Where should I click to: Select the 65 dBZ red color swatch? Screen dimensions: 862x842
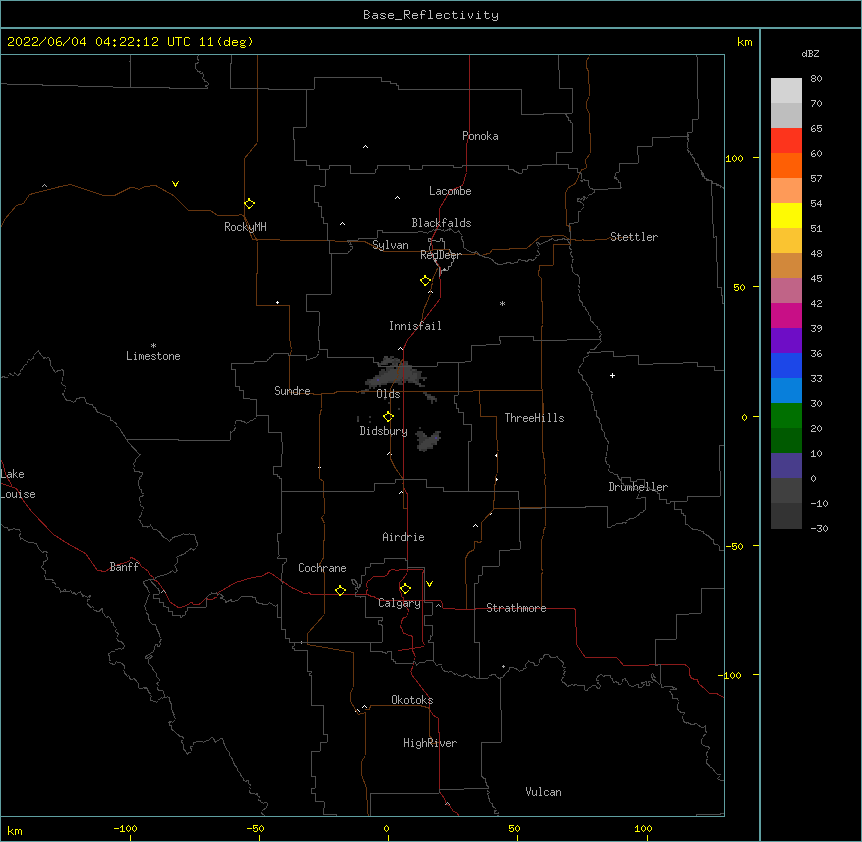pos(786,140)
